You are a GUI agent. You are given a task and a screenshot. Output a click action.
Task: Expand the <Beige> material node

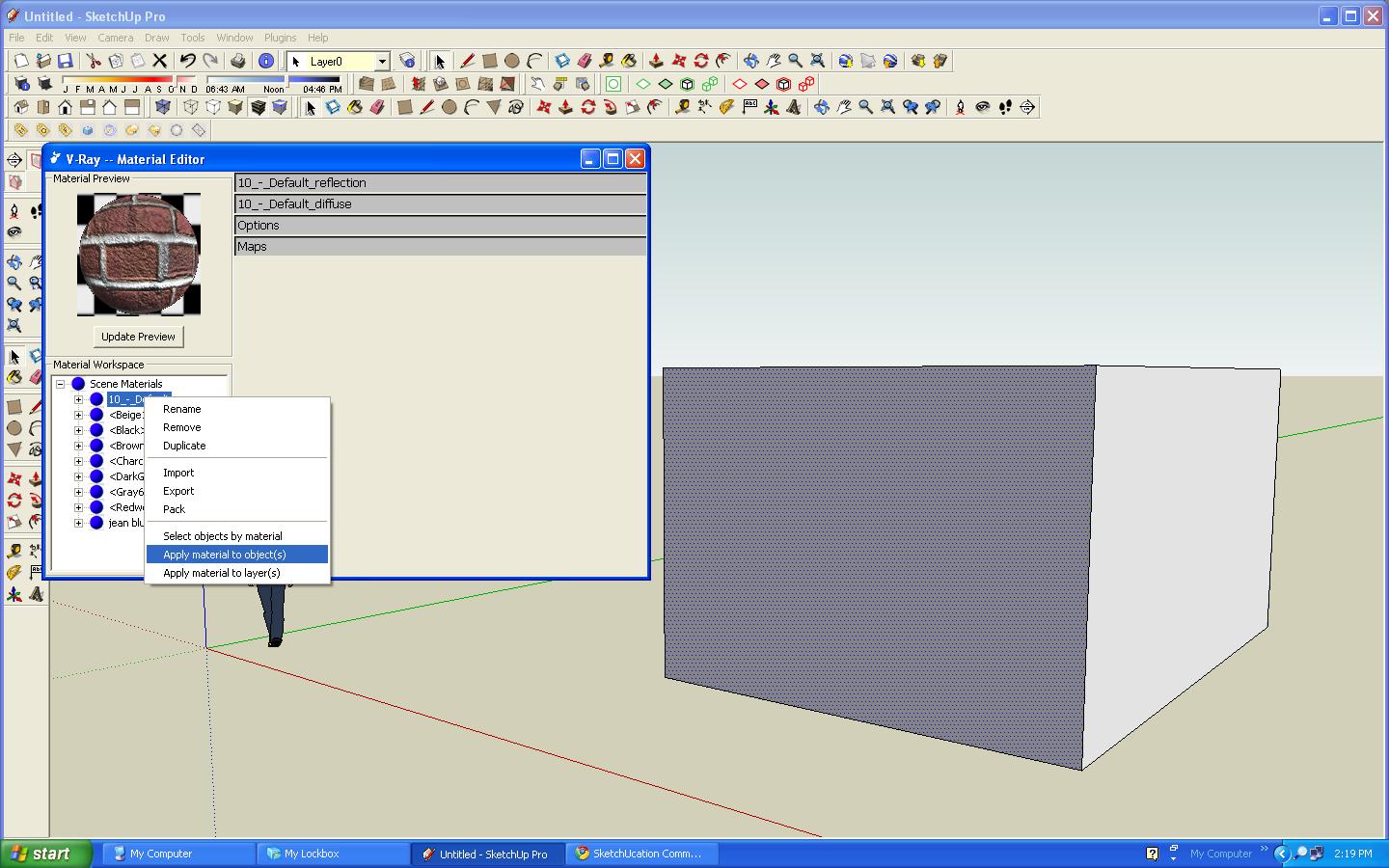click(x=79, y=415)
